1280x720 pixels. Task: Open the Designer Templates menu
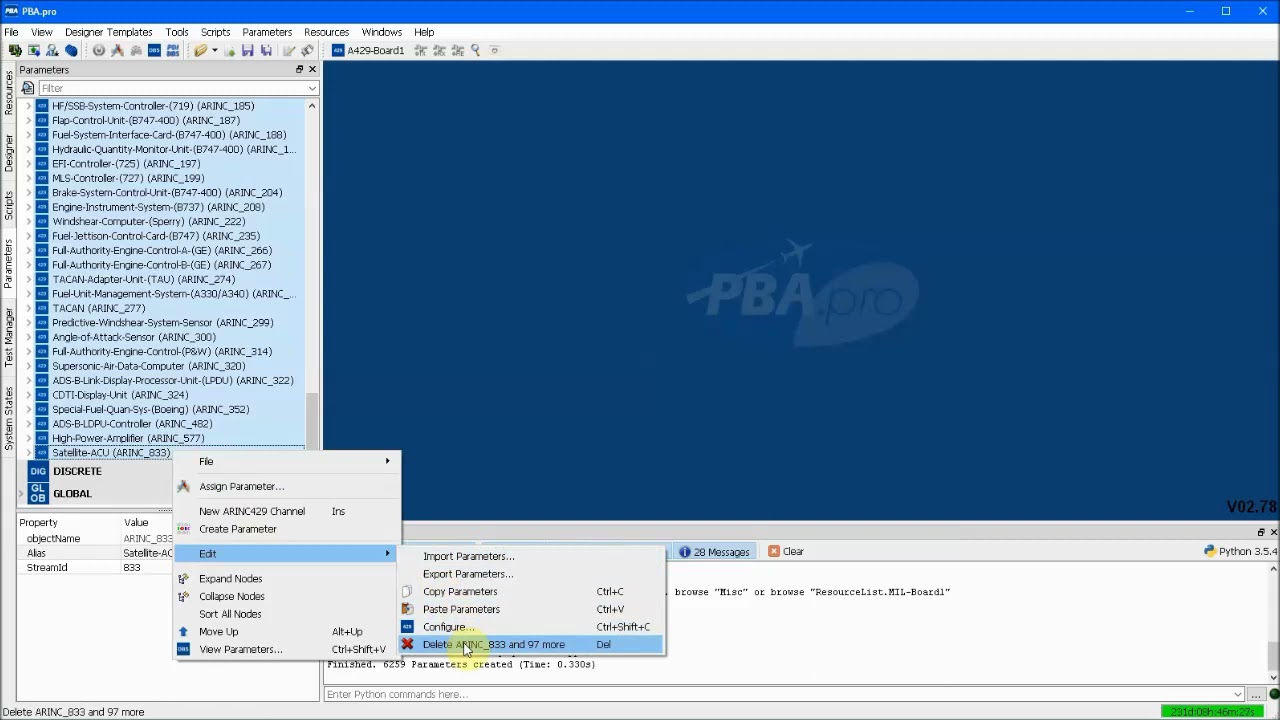[x=108, y=32]
